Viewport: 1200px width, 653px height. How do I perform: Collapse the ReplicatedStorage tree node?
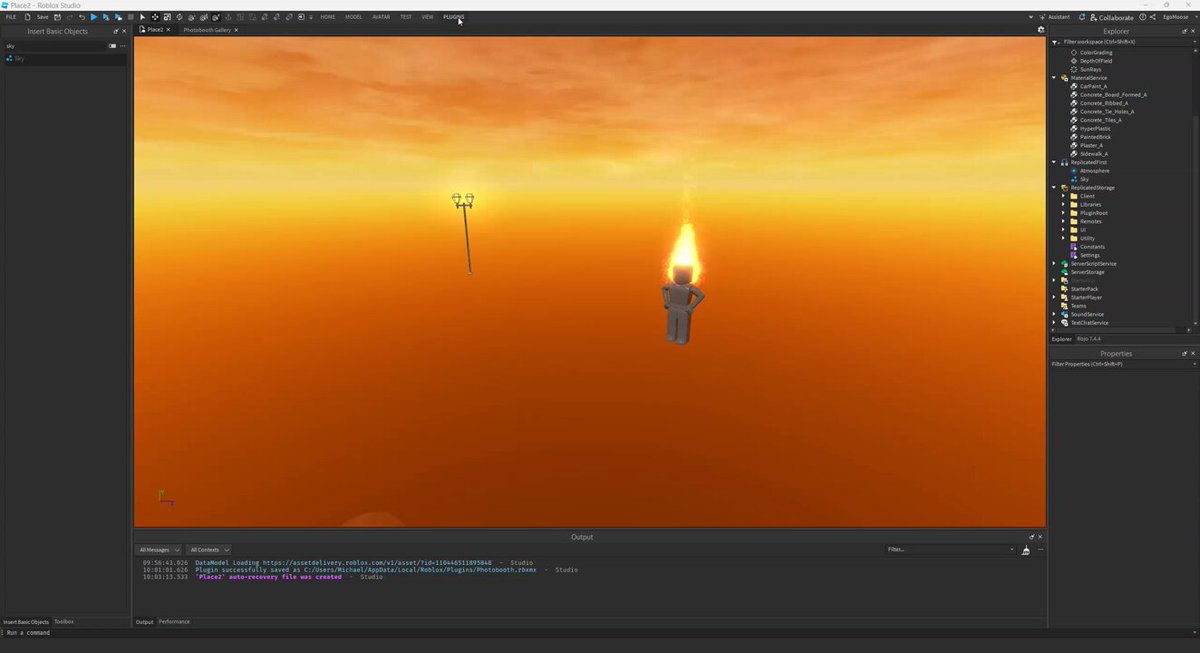(1053, 187)
